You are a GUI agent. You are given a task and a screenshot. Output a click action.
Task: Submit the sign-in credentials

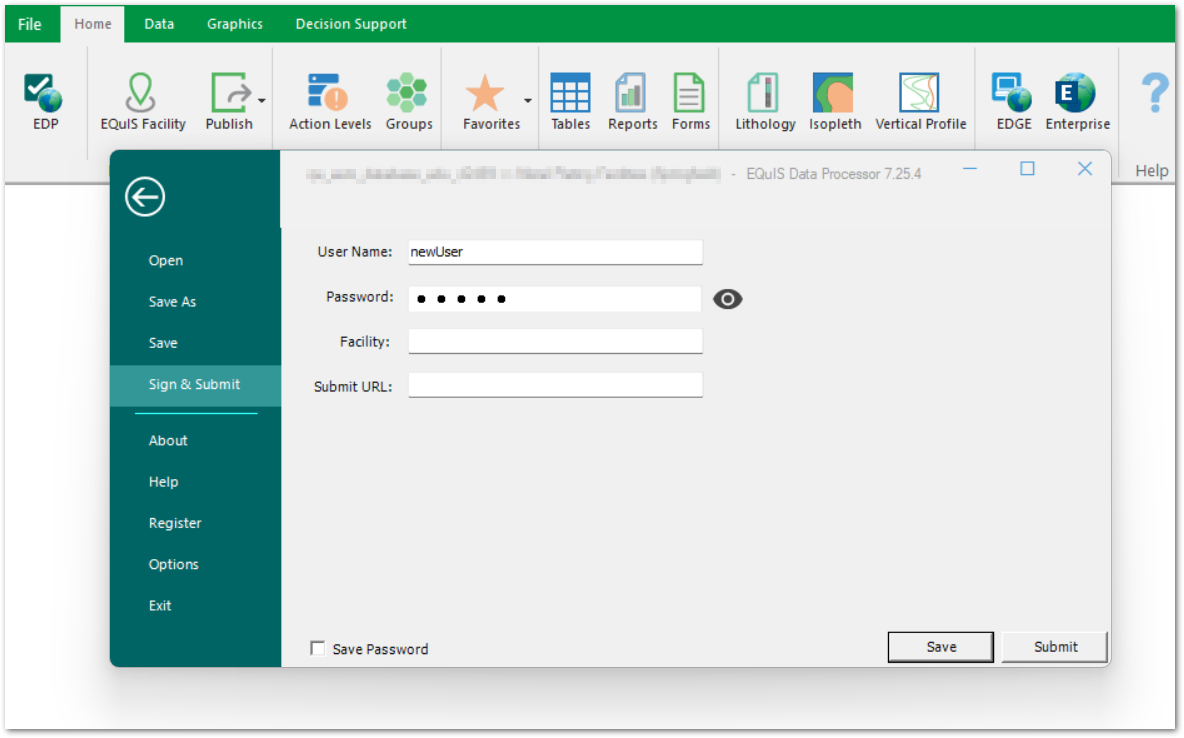coord(1054,647)
